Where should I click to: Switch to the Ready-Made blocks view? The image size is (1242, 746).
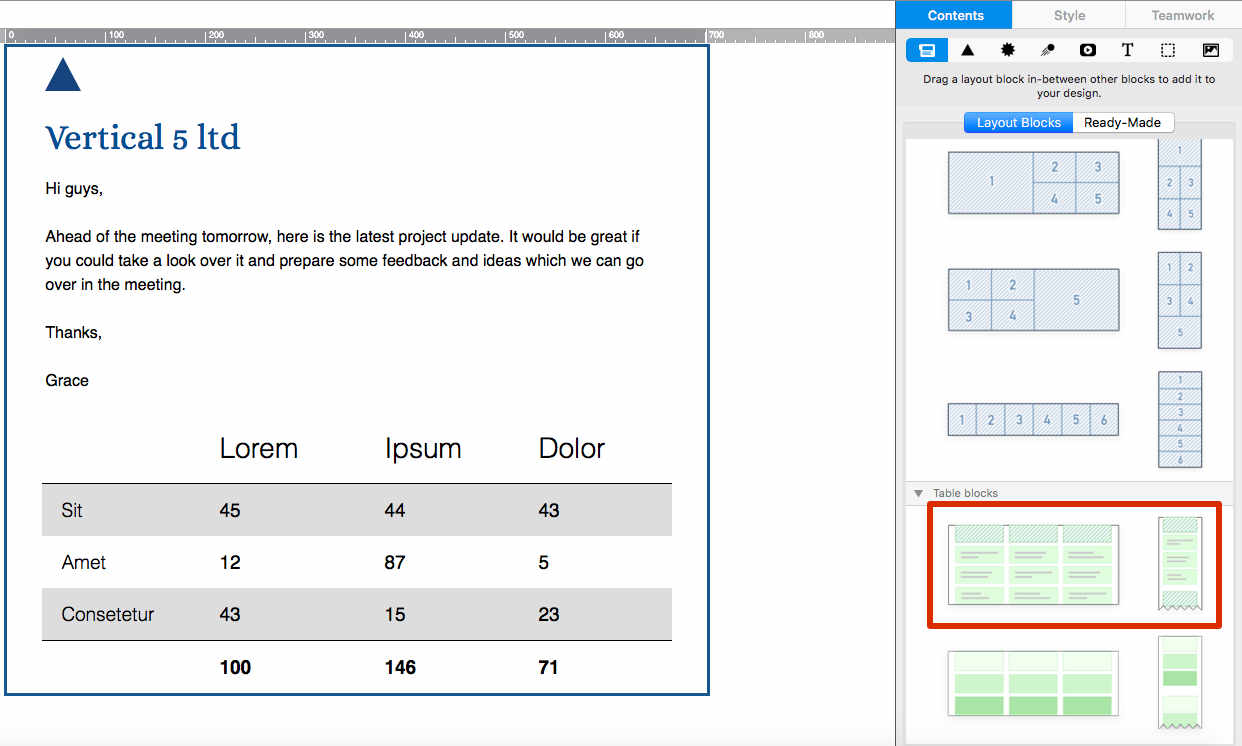coord(1123,122)
